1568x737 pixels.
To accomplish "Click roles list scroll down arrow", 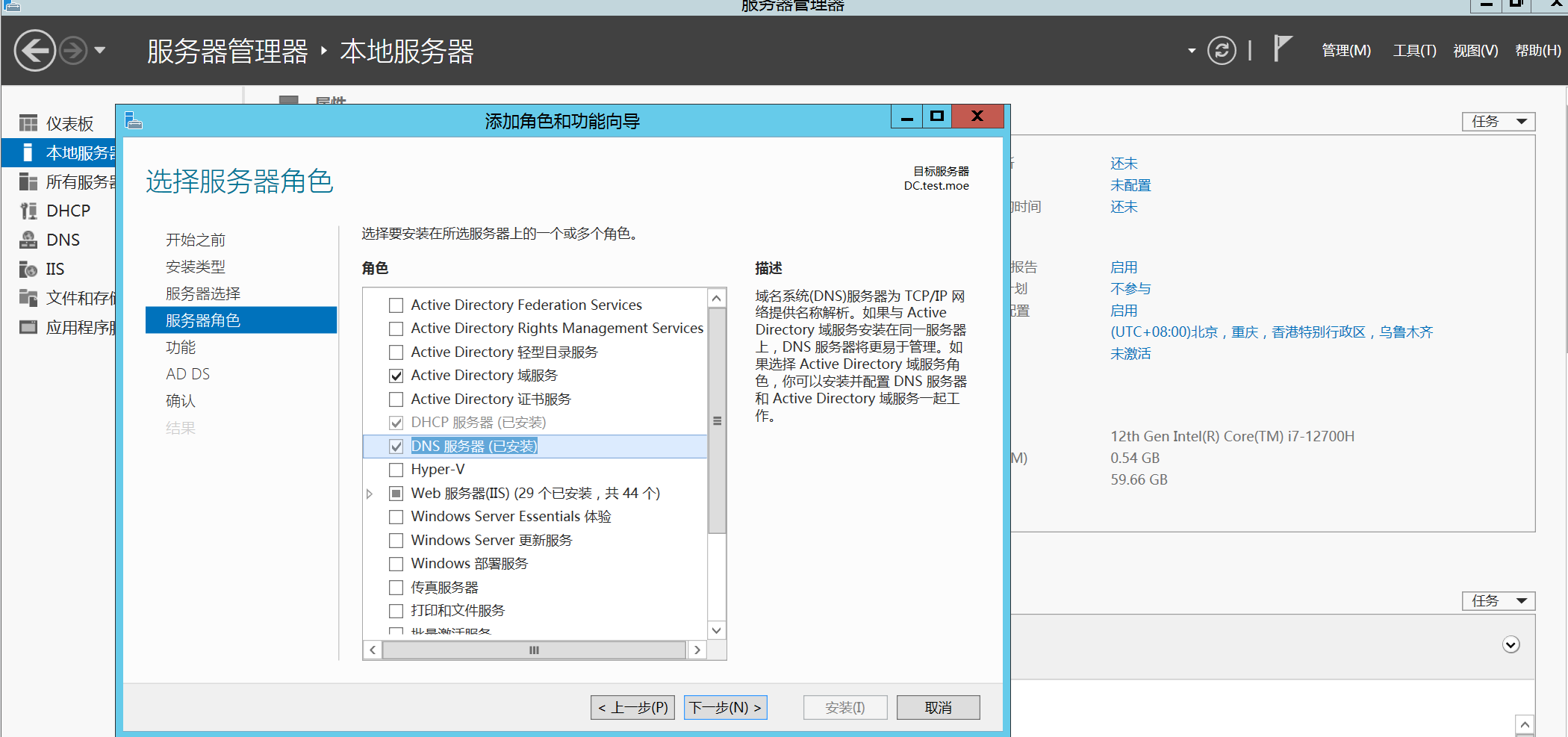I will (716, 630).
